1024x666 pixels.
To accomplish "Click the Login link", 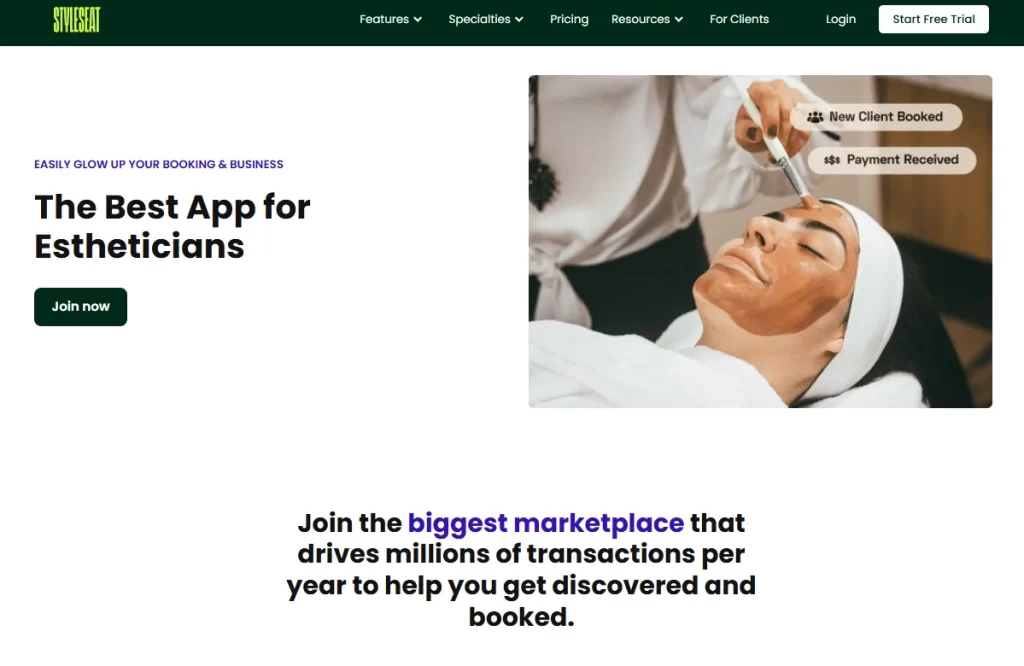I will click(840, 20).
